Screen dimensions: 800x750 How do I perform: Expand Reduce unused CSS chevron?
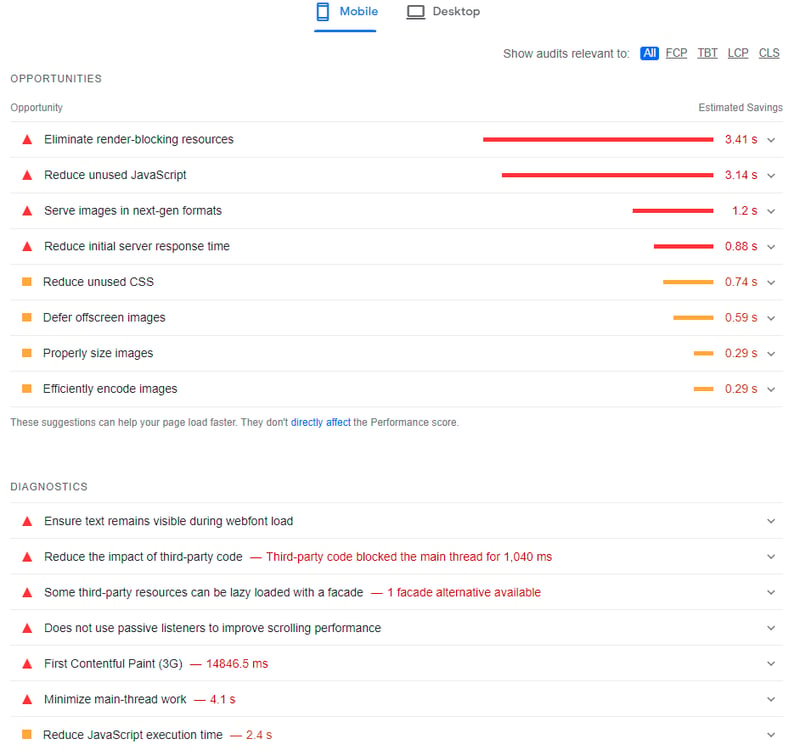pos(771,283)
